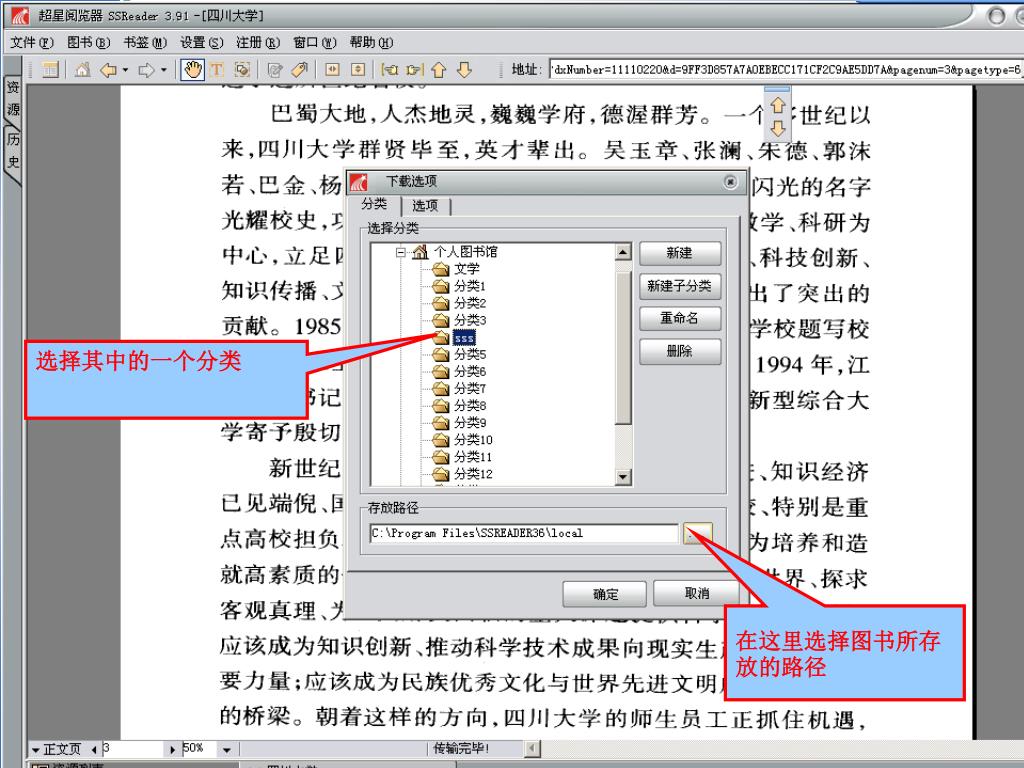1024x768 pixels.
Task: Go to the home page icon
Action: point(82,69)
